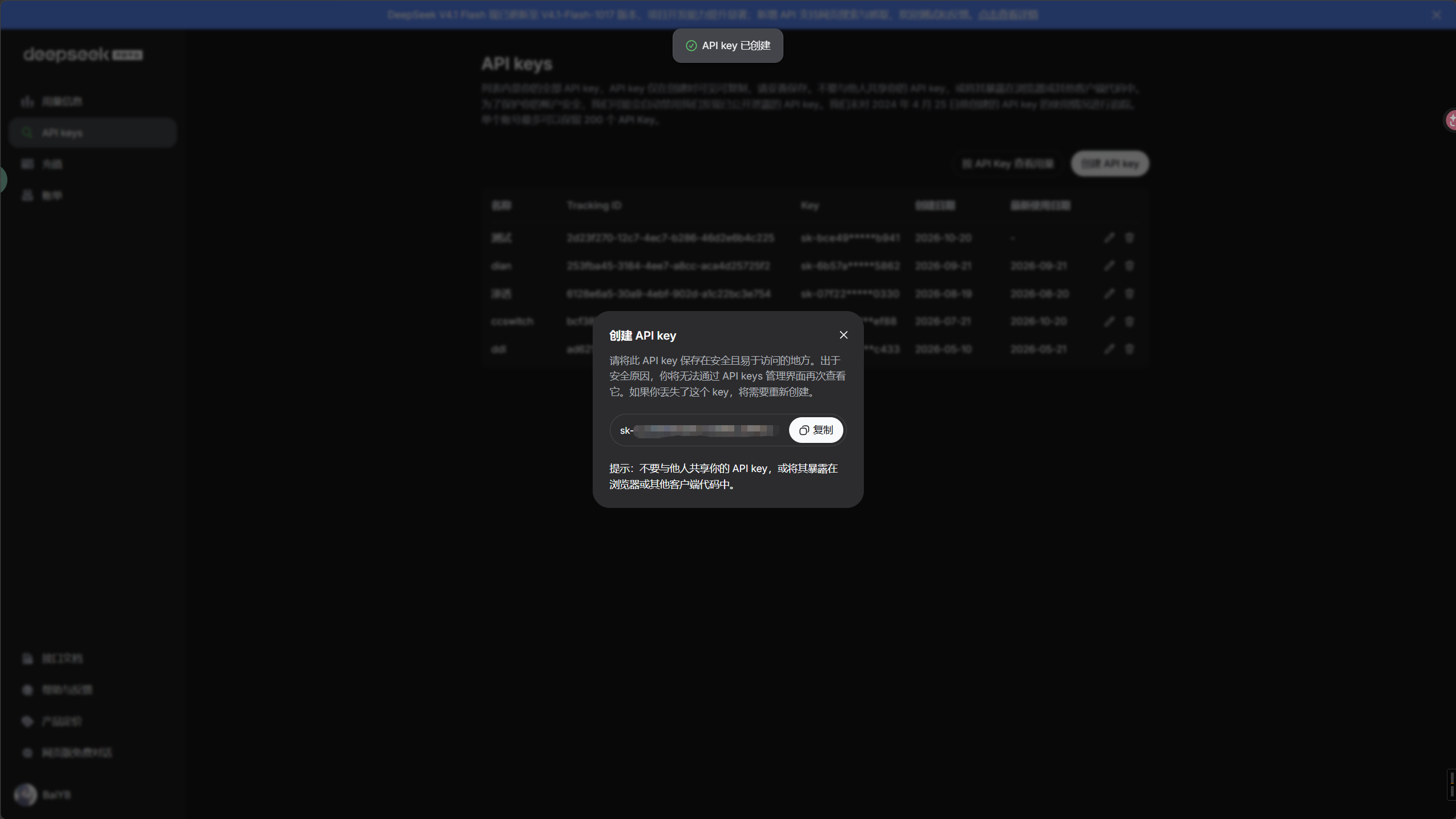Viewport: 1456px width, 819px height.
Task: Close the 创建 API key dialog
Action: click(843, 335)
